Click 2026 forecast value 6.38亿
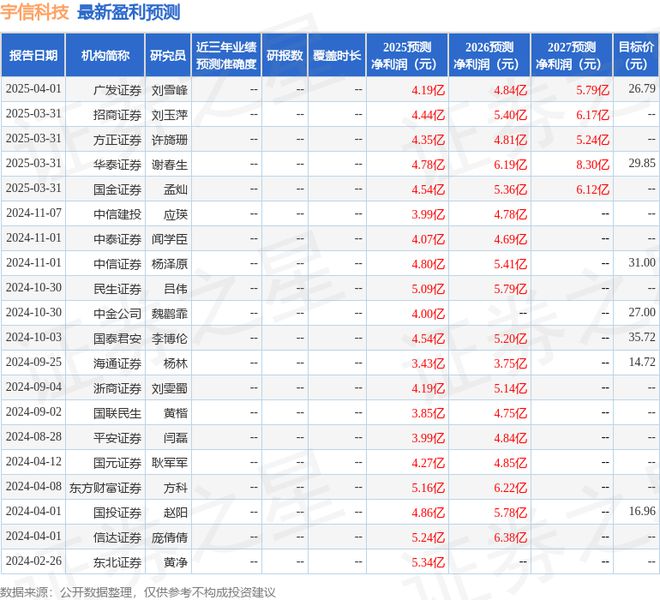Viewport: 660px width, 600px height. coord(510,537)
